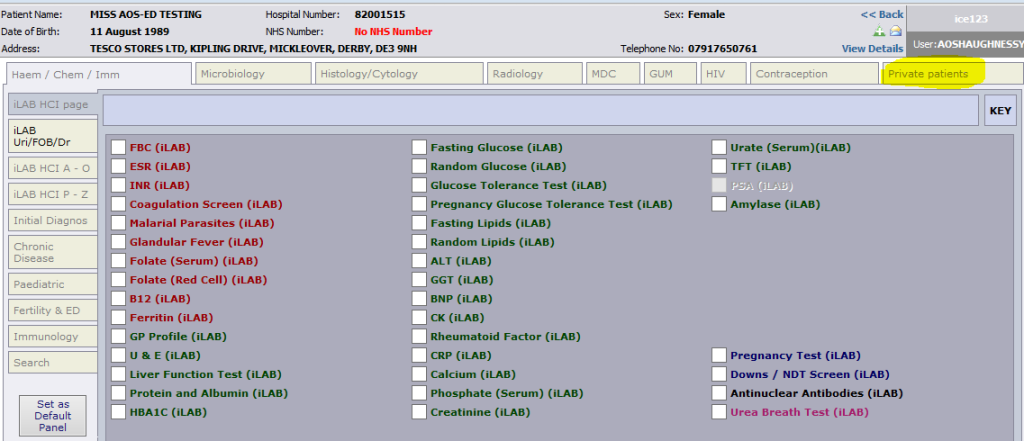Go back using the << Back link
The width and height of the screenshot is (1024, 441).
tap(882, 14)
